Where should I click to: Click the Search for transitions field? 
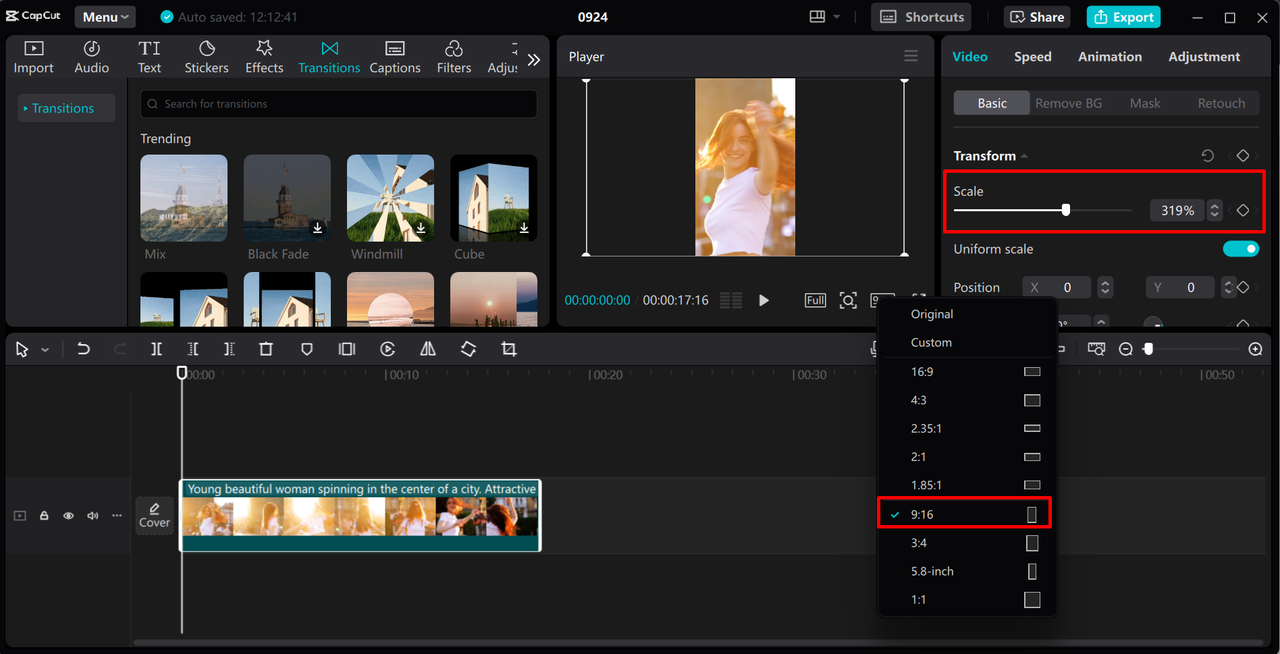[338, 104]
